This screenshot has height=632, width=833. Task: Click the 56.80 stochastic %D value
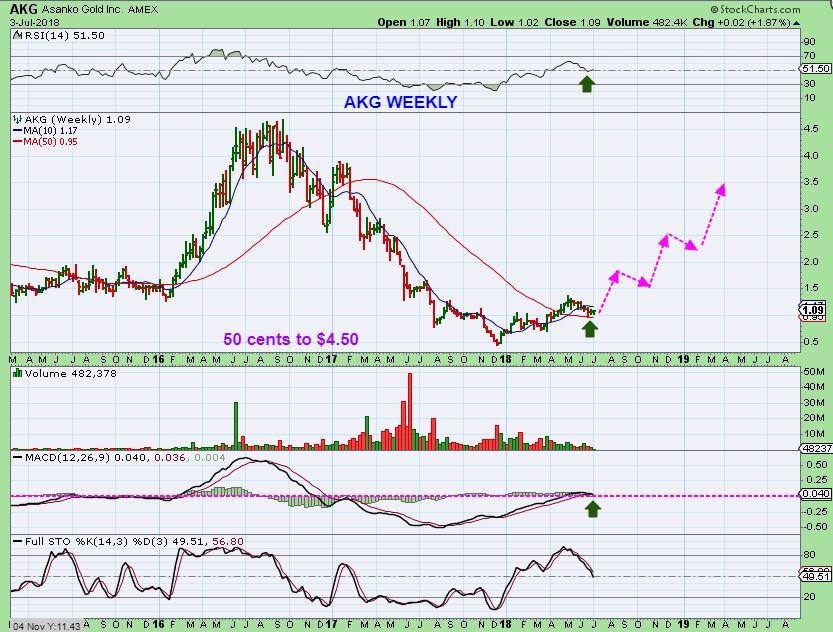click(x=228, y=542)
